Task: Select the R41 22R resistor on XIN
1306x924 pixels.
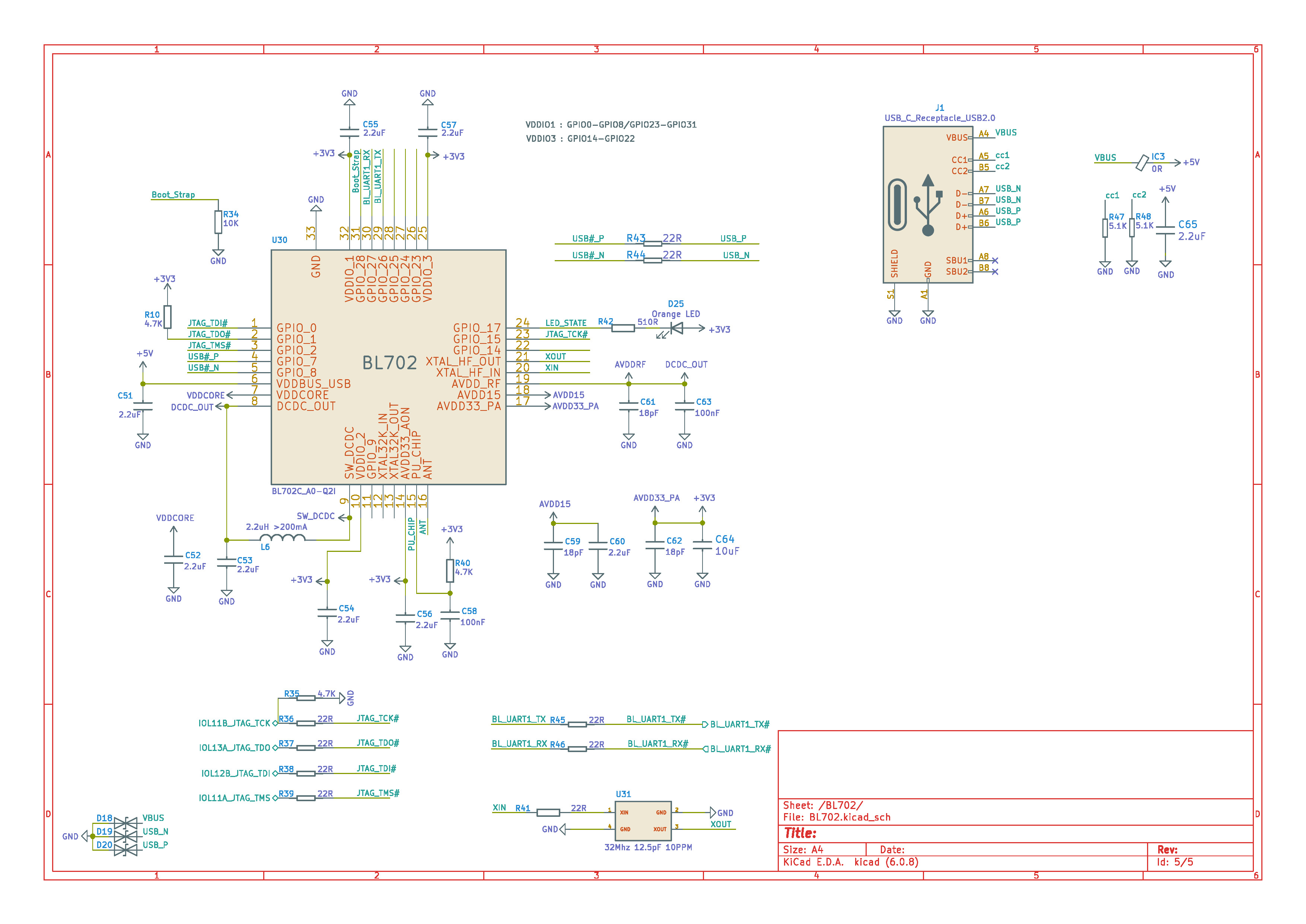Action: [549, 812]
